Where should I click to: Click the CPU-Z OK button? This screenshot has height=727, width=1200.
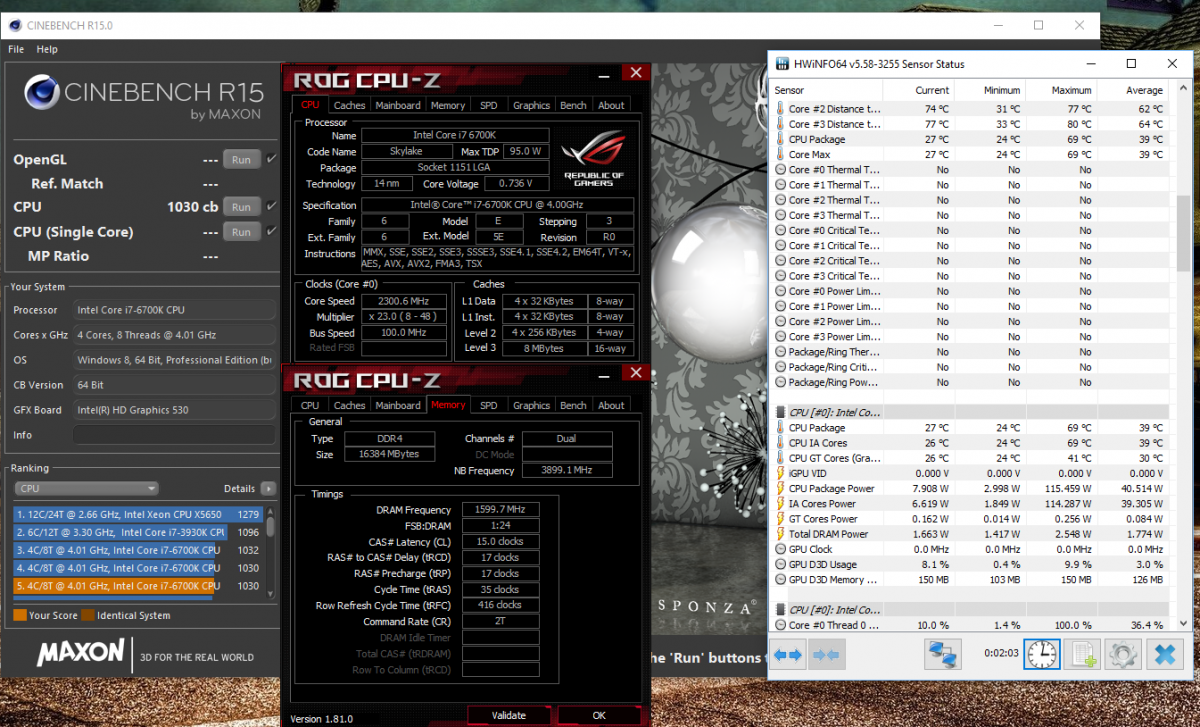click(x=598, y=715)
